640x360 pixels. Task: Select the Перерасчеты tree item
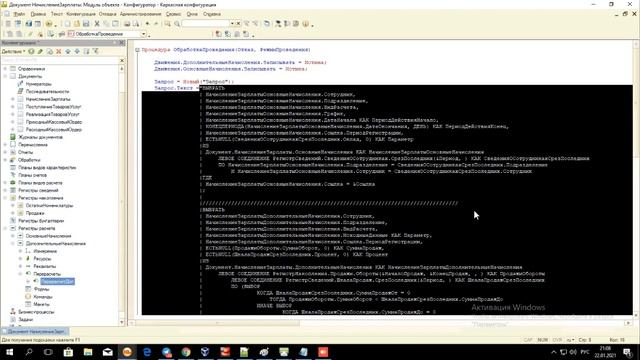[47, 274]
